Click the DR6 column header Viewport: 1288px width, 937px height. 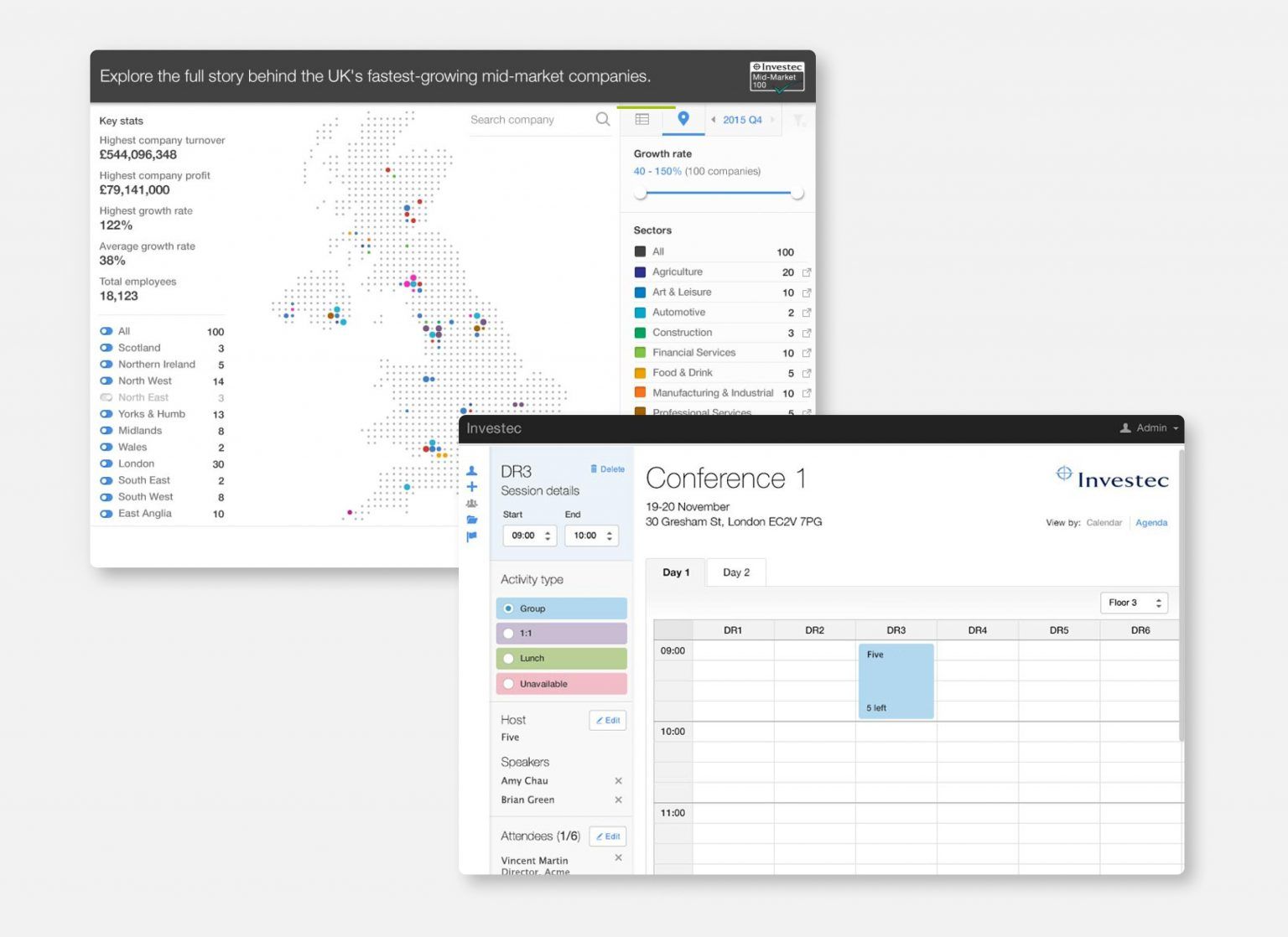pyautogui.click(x=1140, y=630)
